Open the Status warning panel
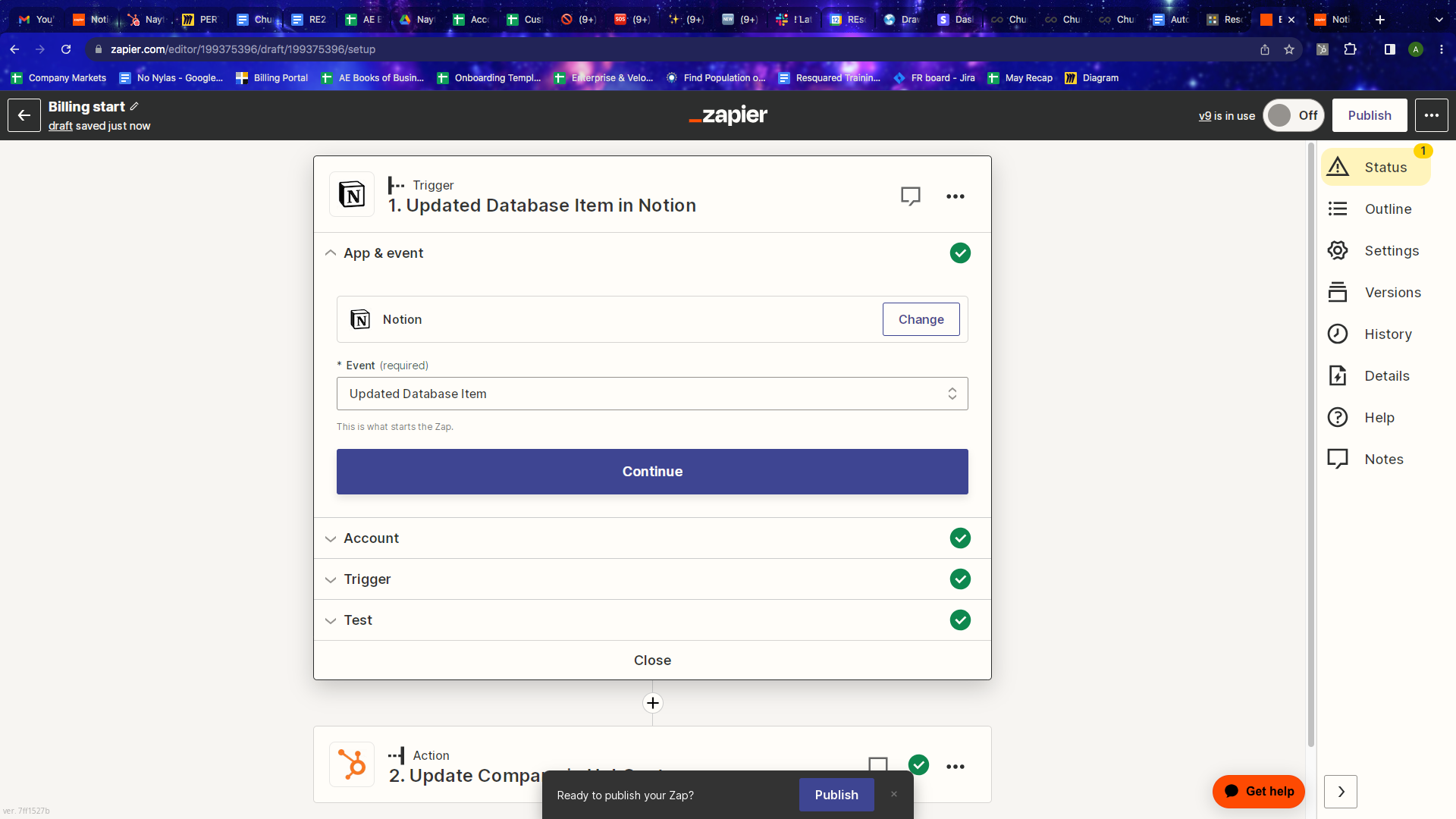This screenshot has width=1456, height=819. [1375, 168]
